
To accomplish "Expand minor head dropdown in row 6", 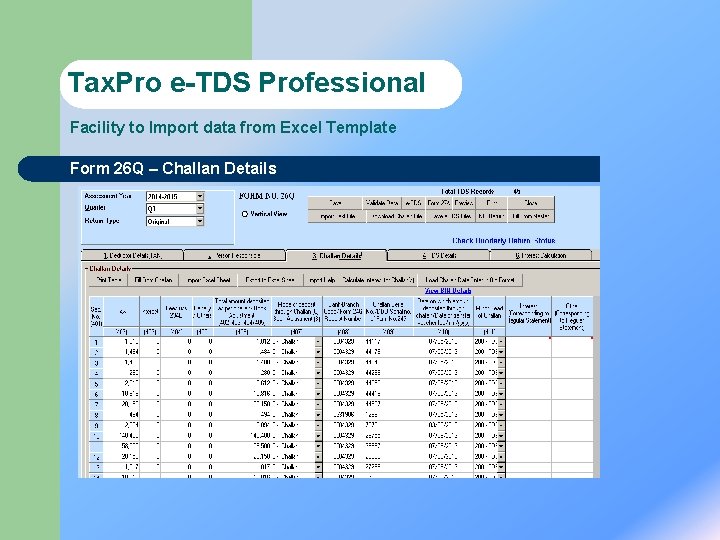I will (x=501, y=394).
